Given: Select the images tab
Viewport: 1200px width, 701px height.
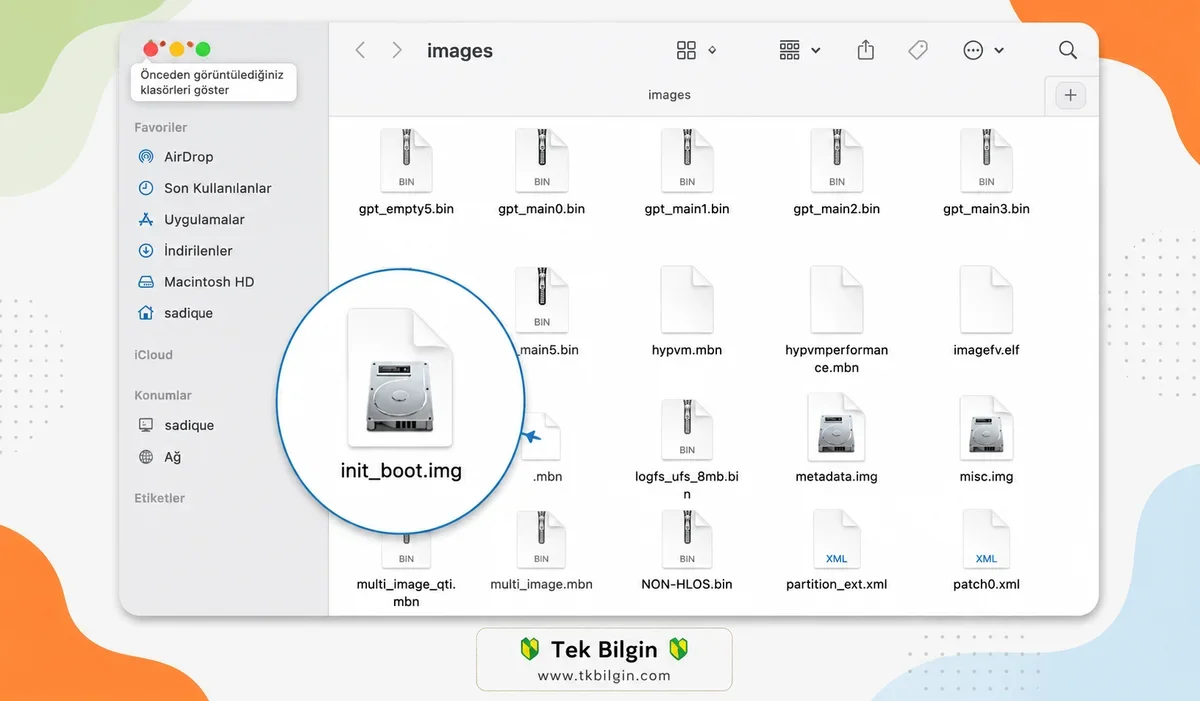Looking at the screenshot, I should point(669,95).
